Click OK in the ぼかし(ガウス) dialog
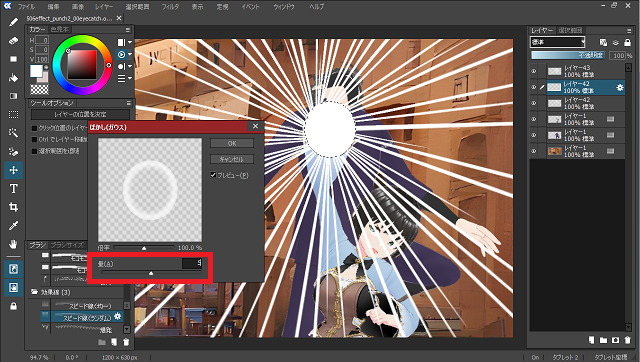The height and width of the screenshot is (362, 640). (x=232, y=143)
